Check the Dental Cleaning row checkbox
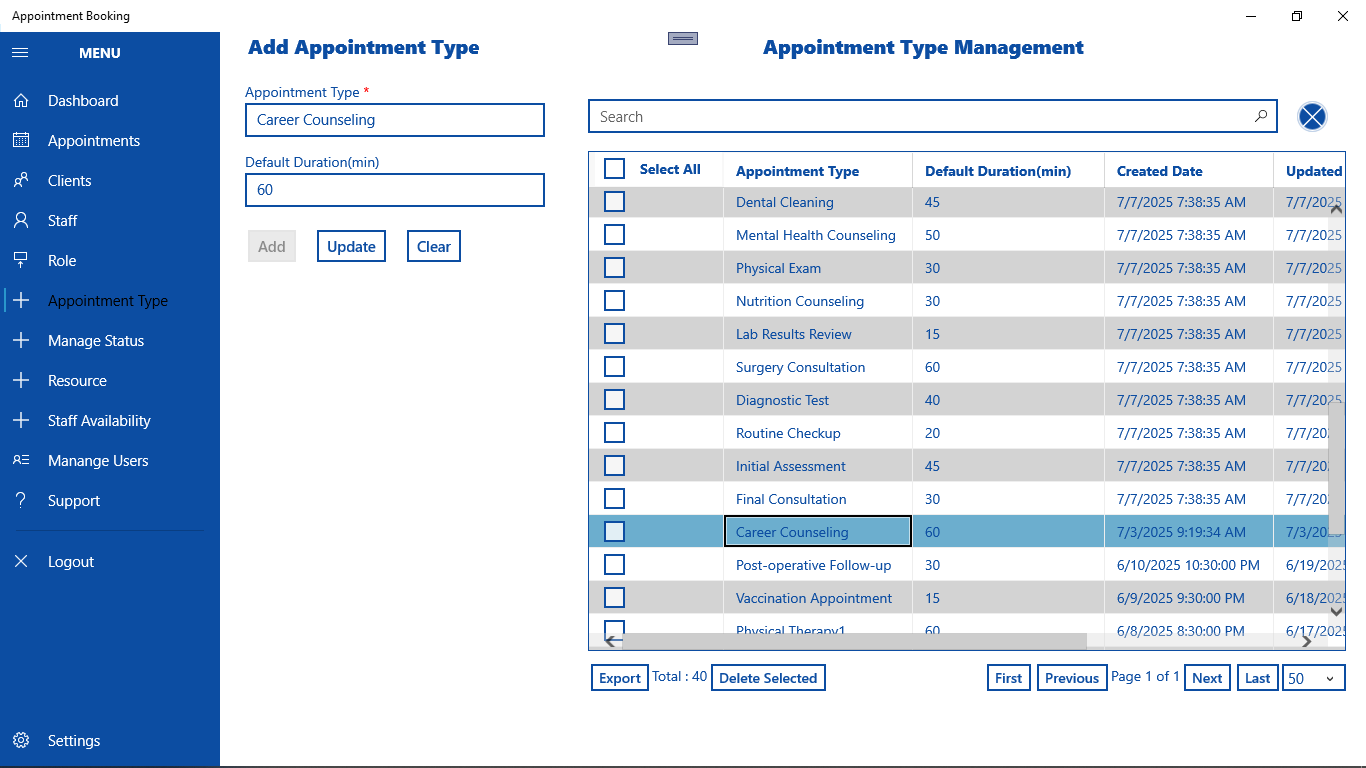The image size is (1366, 768). pyautogui.click(x=615, y=202)
